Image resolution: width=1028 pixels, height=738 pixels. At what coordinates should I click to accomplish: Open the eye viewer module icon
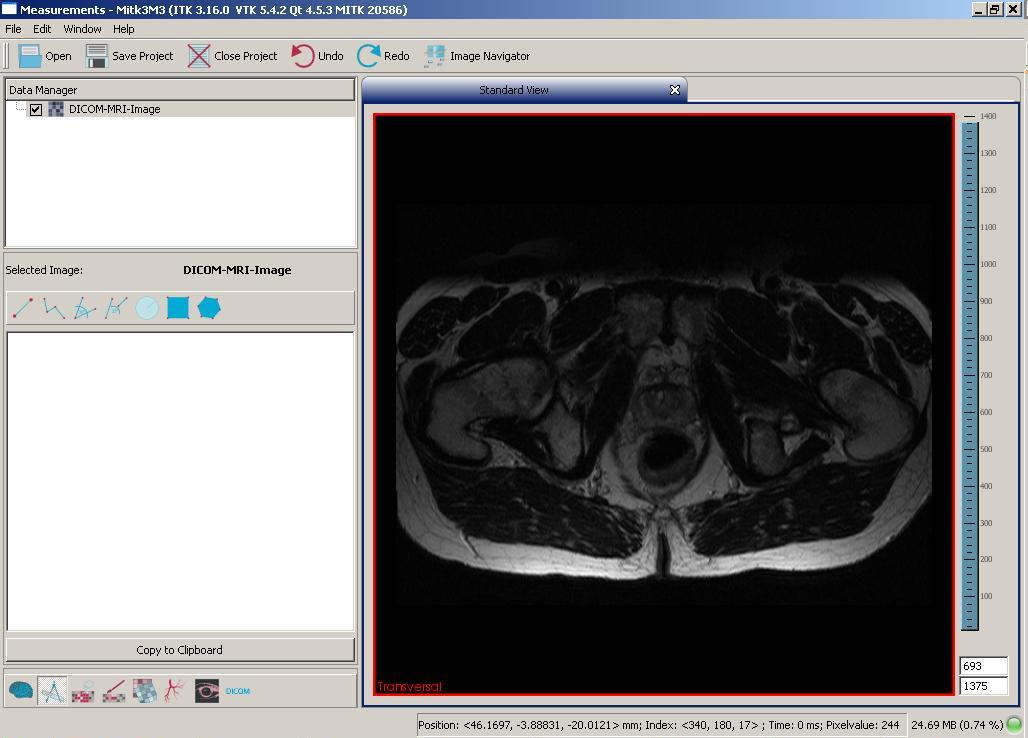point(207,691)
